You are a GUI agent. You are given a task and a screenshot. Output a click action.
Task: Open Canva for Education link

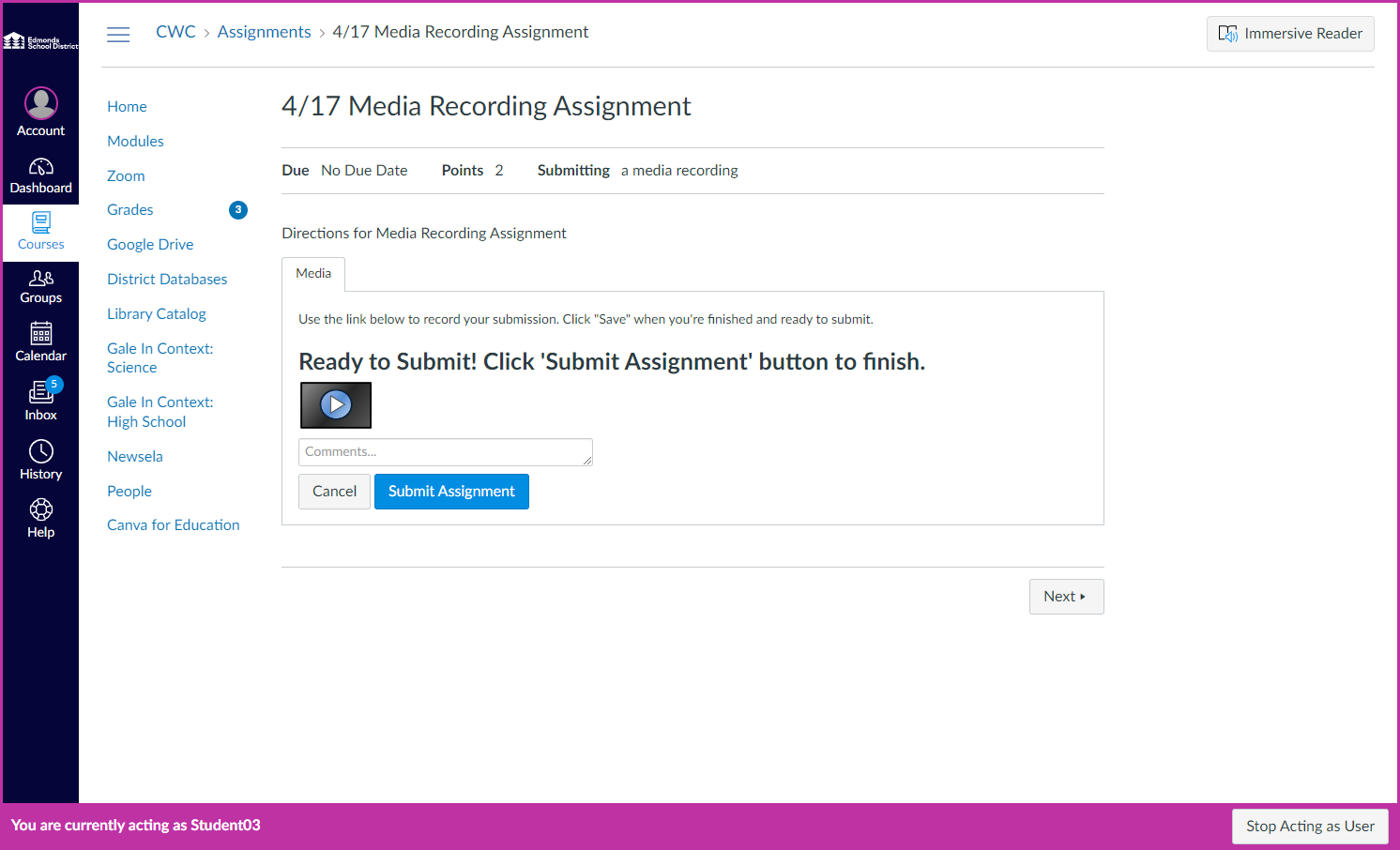(174, 525)
